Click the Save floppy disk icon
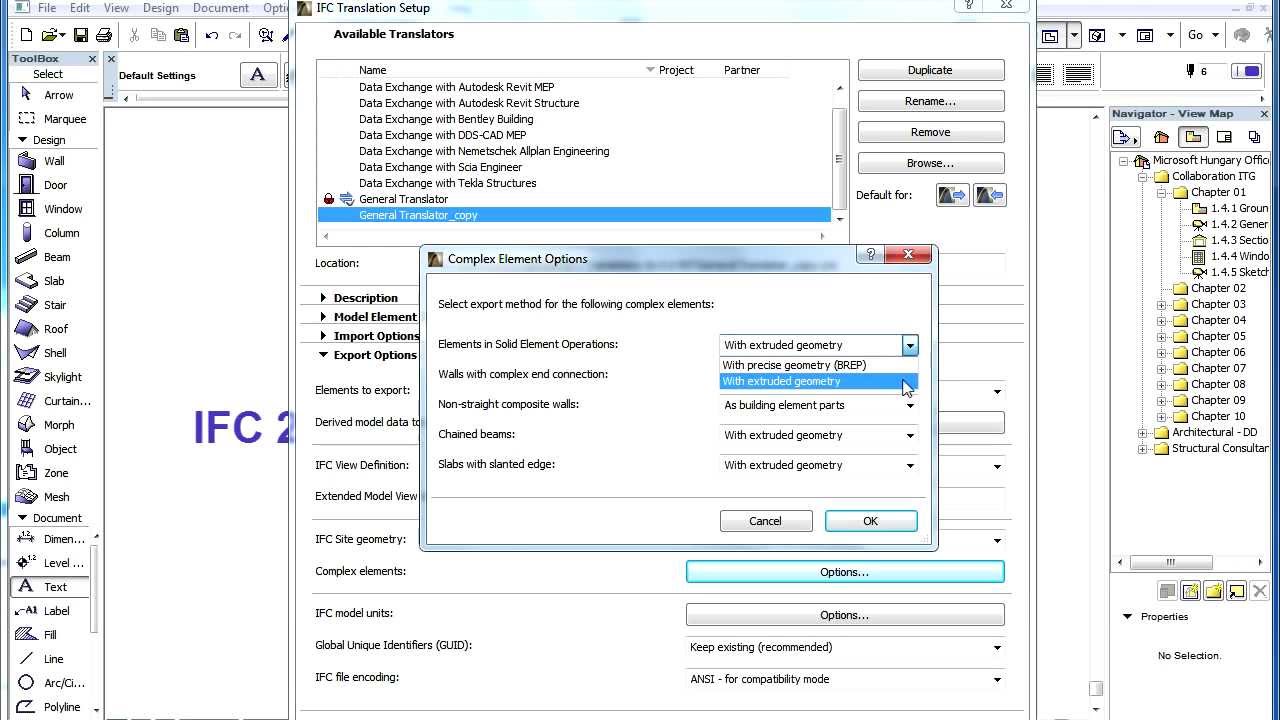Image resolution: width=1280 pixels, height=720 pixels. [81, 35]
